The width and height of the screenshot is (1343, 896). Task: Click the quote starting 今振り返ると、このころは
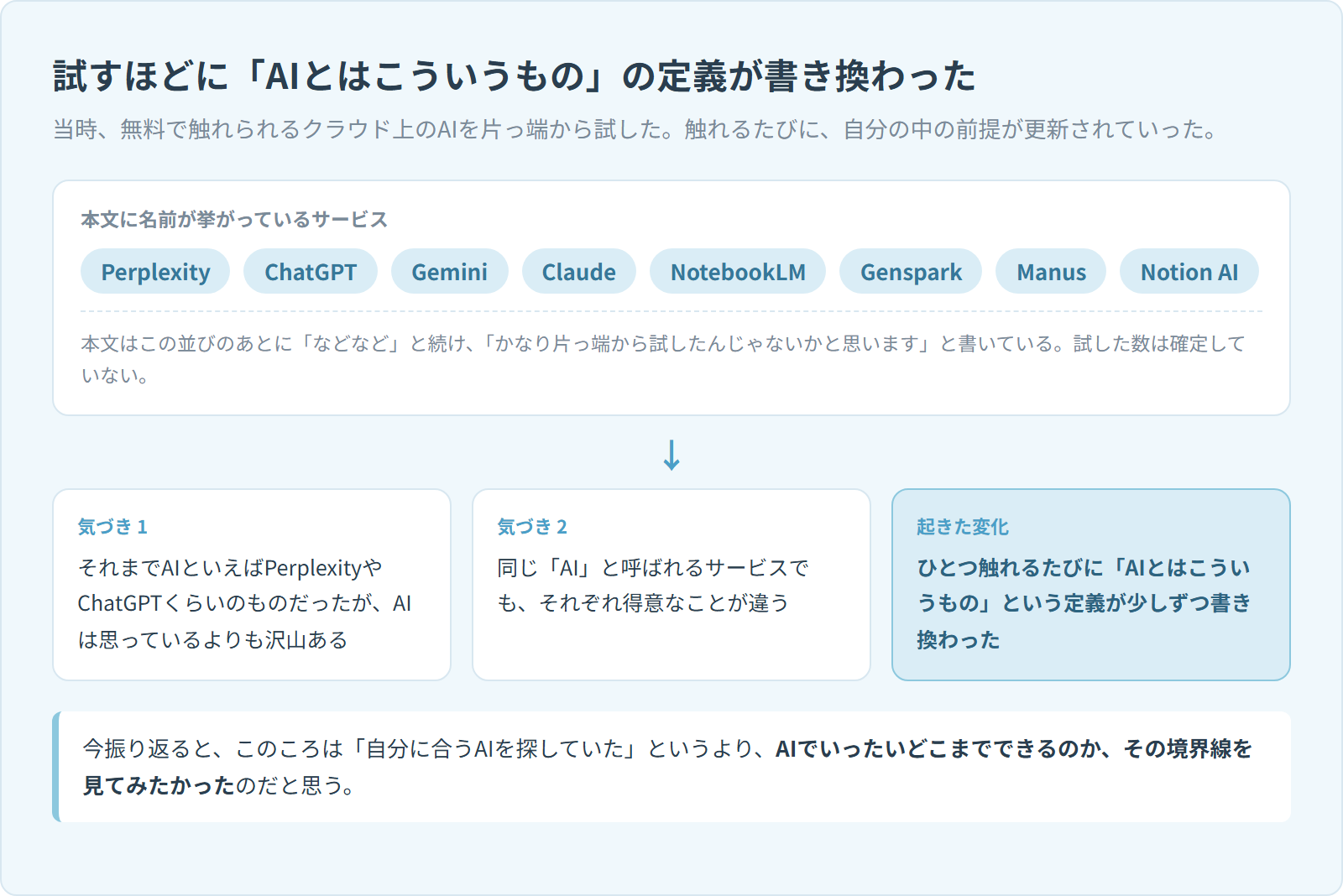(667, 767)
